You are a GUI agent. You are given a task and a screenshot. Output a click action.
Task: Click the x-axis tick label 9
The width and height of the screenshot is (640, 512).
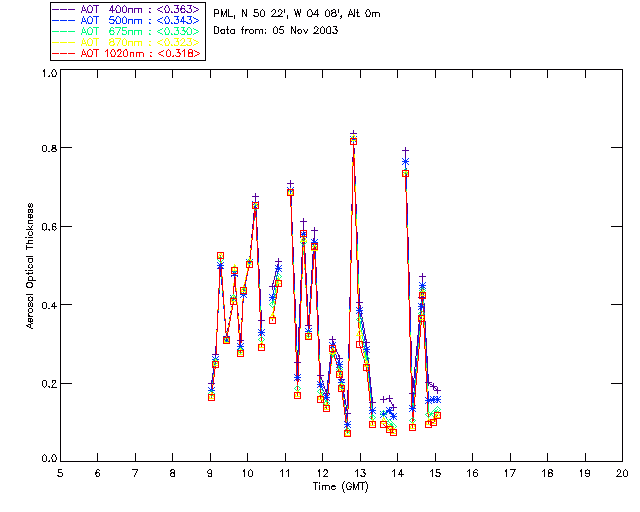[210, 473]
